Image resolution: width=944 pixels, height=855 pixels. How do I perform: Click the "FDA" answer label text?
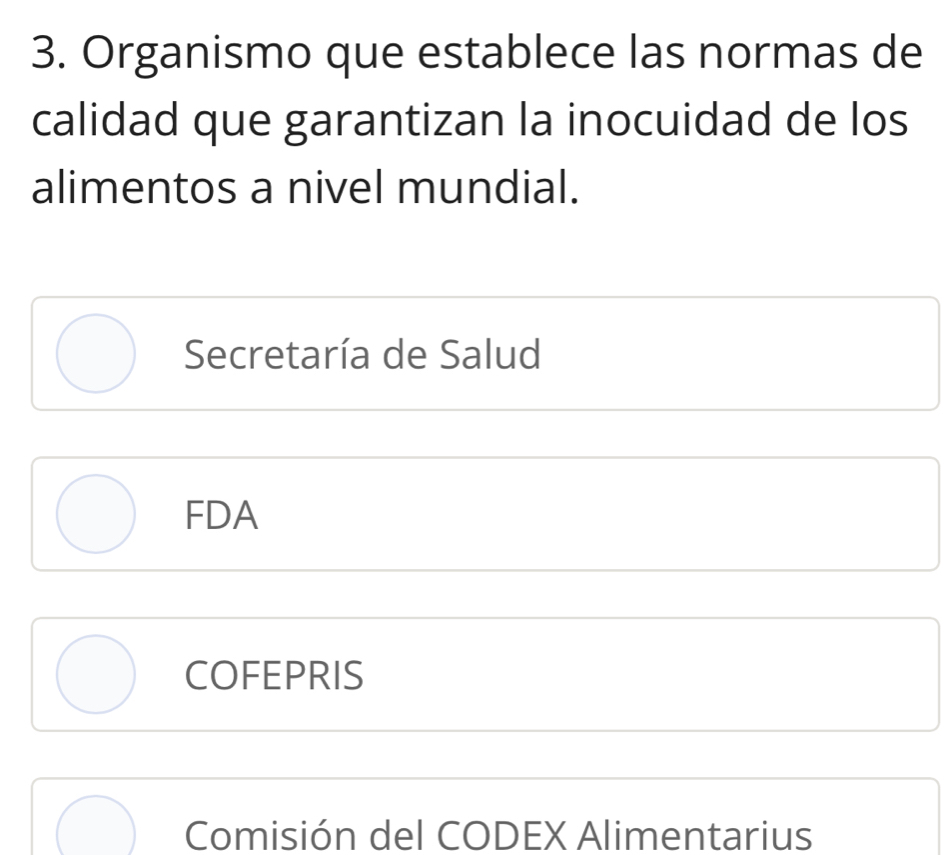tap(222, 516)
